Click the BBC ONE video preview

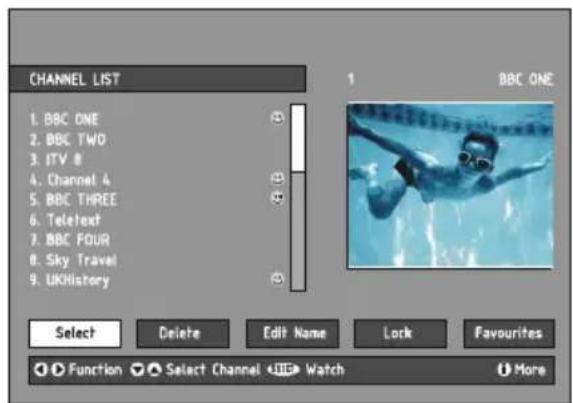(x=450, y=186)
